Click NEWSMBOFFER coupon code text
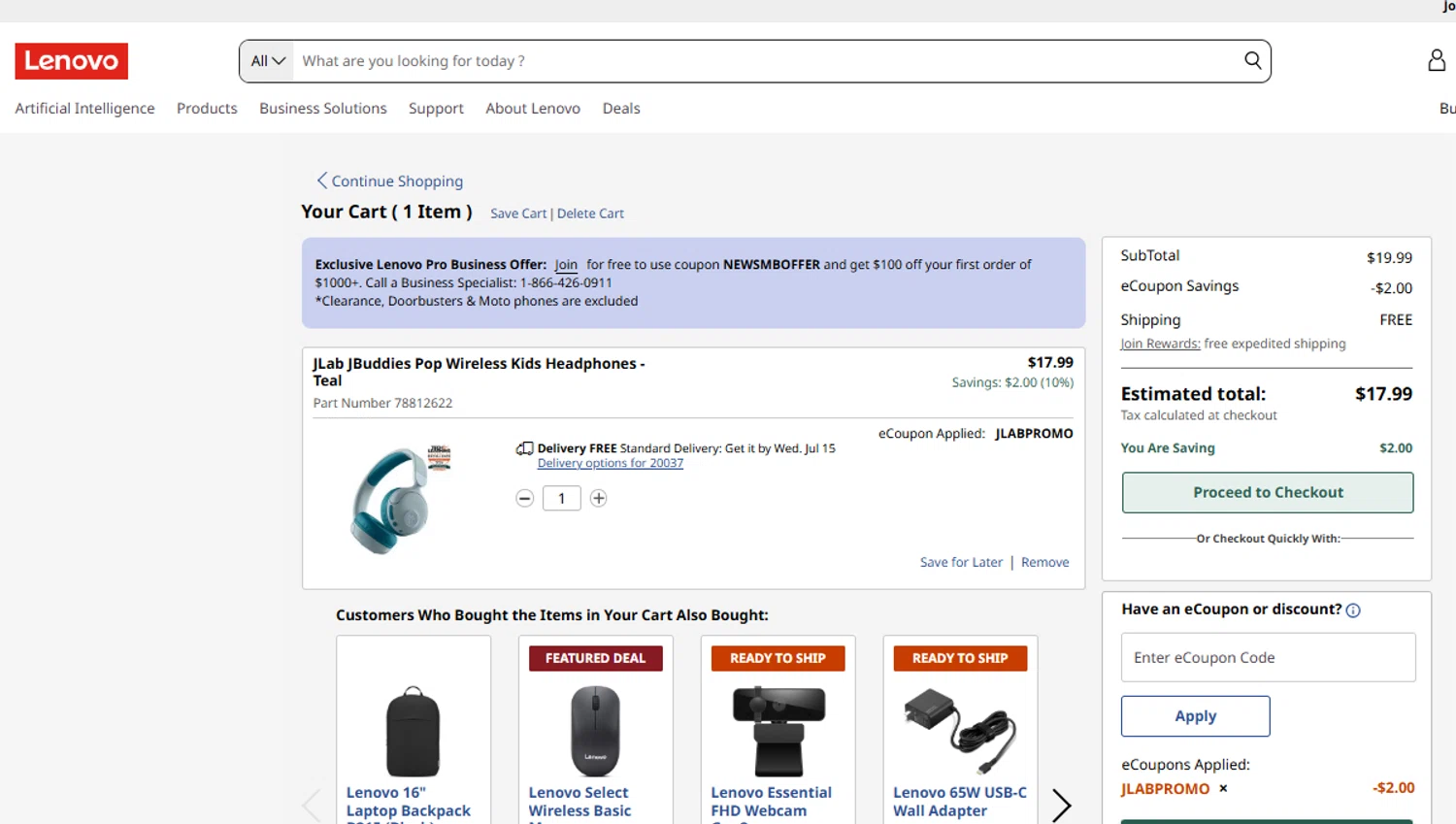The height and width of the screenshot is (824, 1456). pos(771,264)
